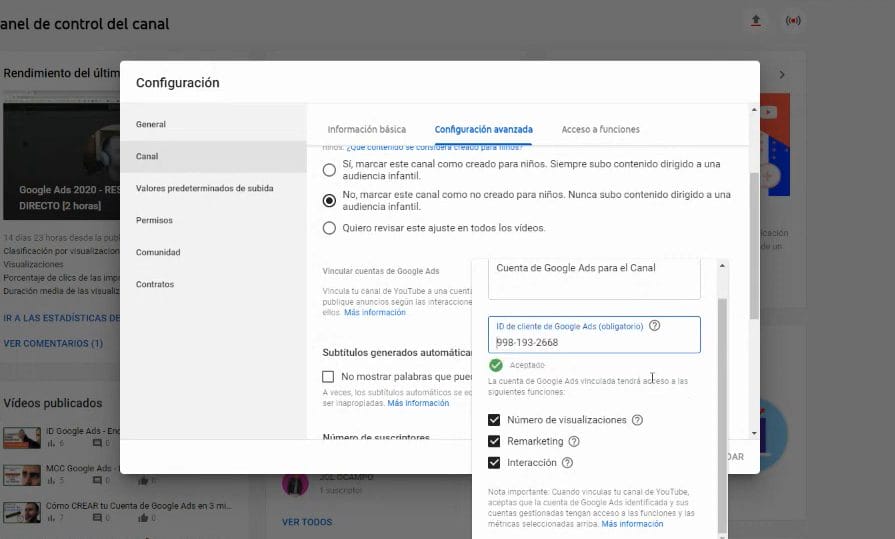Open General settings section
Screen dimensions: 895x539
pos(213,124)
